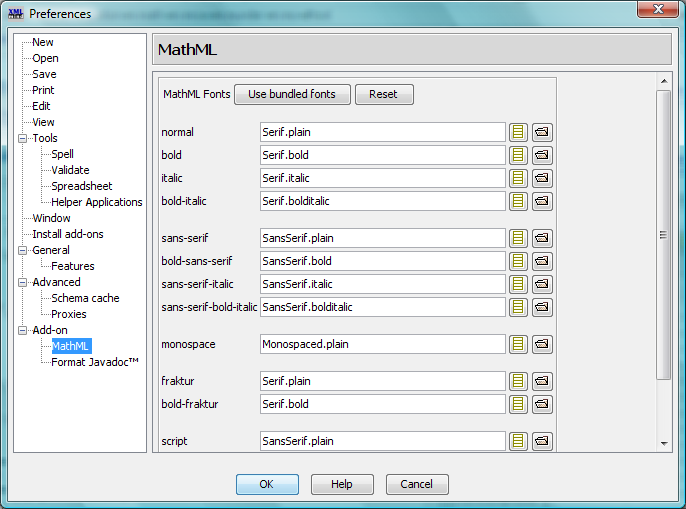Click Use bundled fonts button
686x509 pixels.
[292, 95]
